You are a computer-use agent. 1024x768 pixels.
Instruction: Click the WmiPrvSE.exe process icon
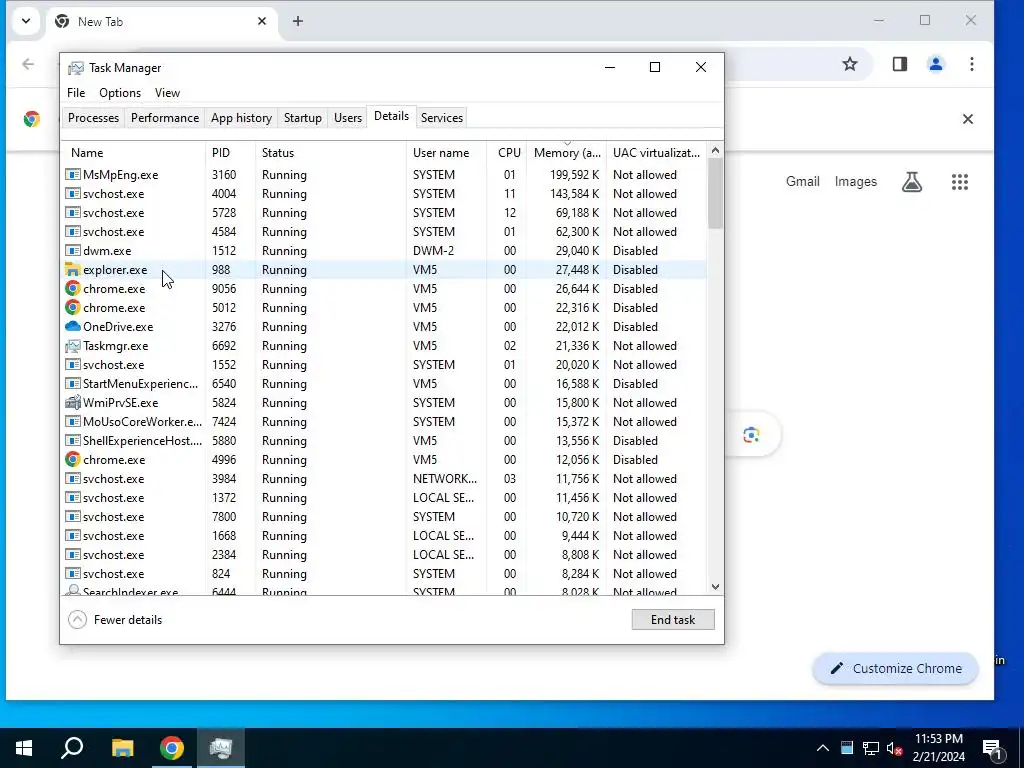tap(72, 402)
